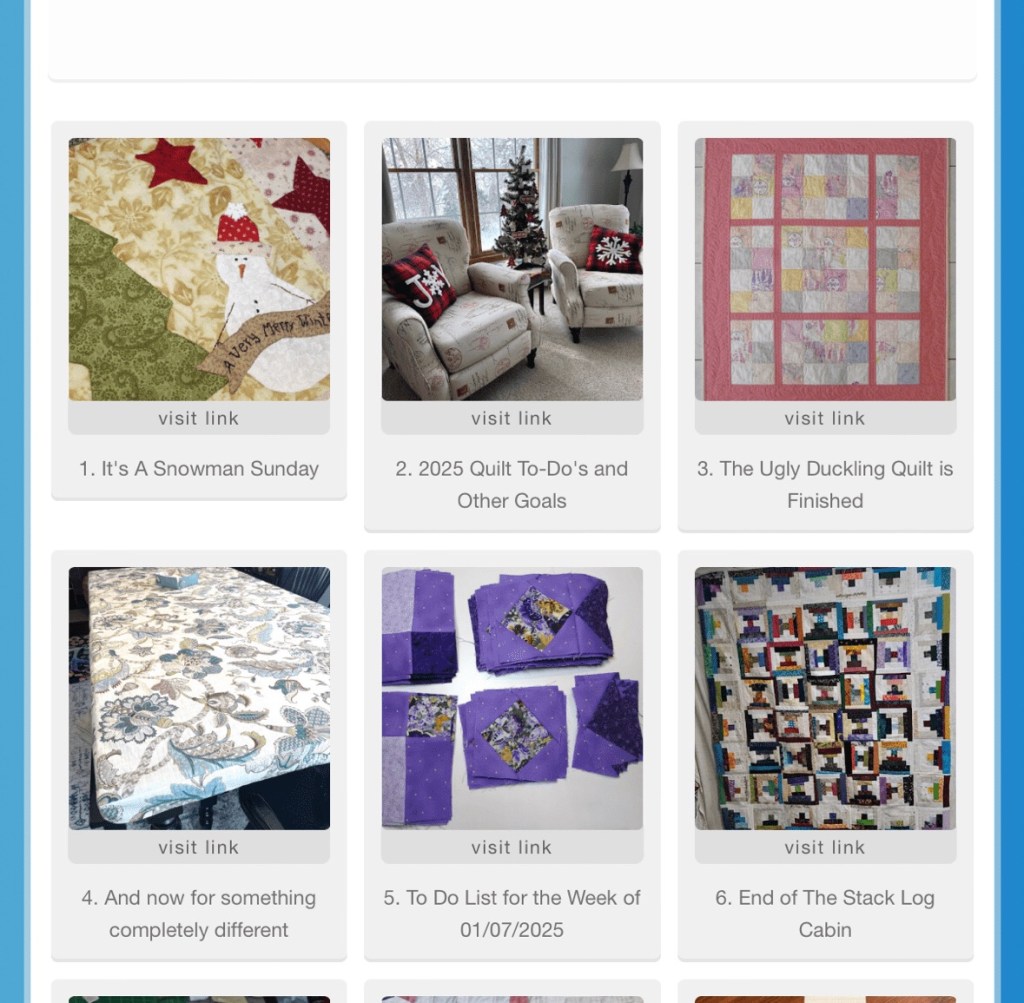Viewport: 1024px width, 1003px height.
Task: Open the armchairs with Christmas tree photo
Action: coord(512,269)
